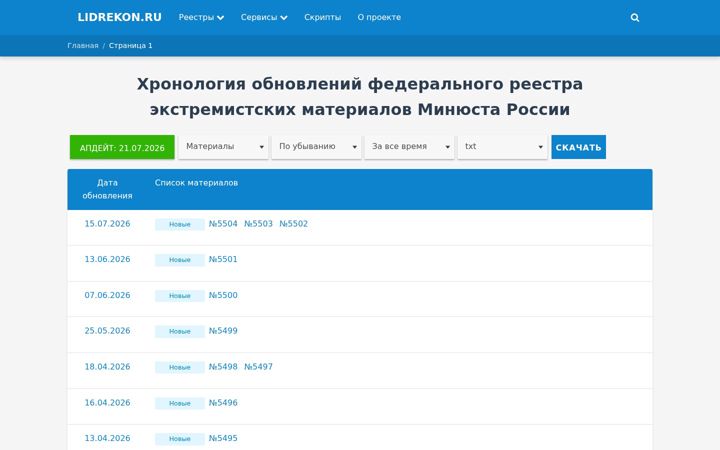Expand the Сервисы menu
The height and width of the screenshot is (450, 720).
point(264,17)
